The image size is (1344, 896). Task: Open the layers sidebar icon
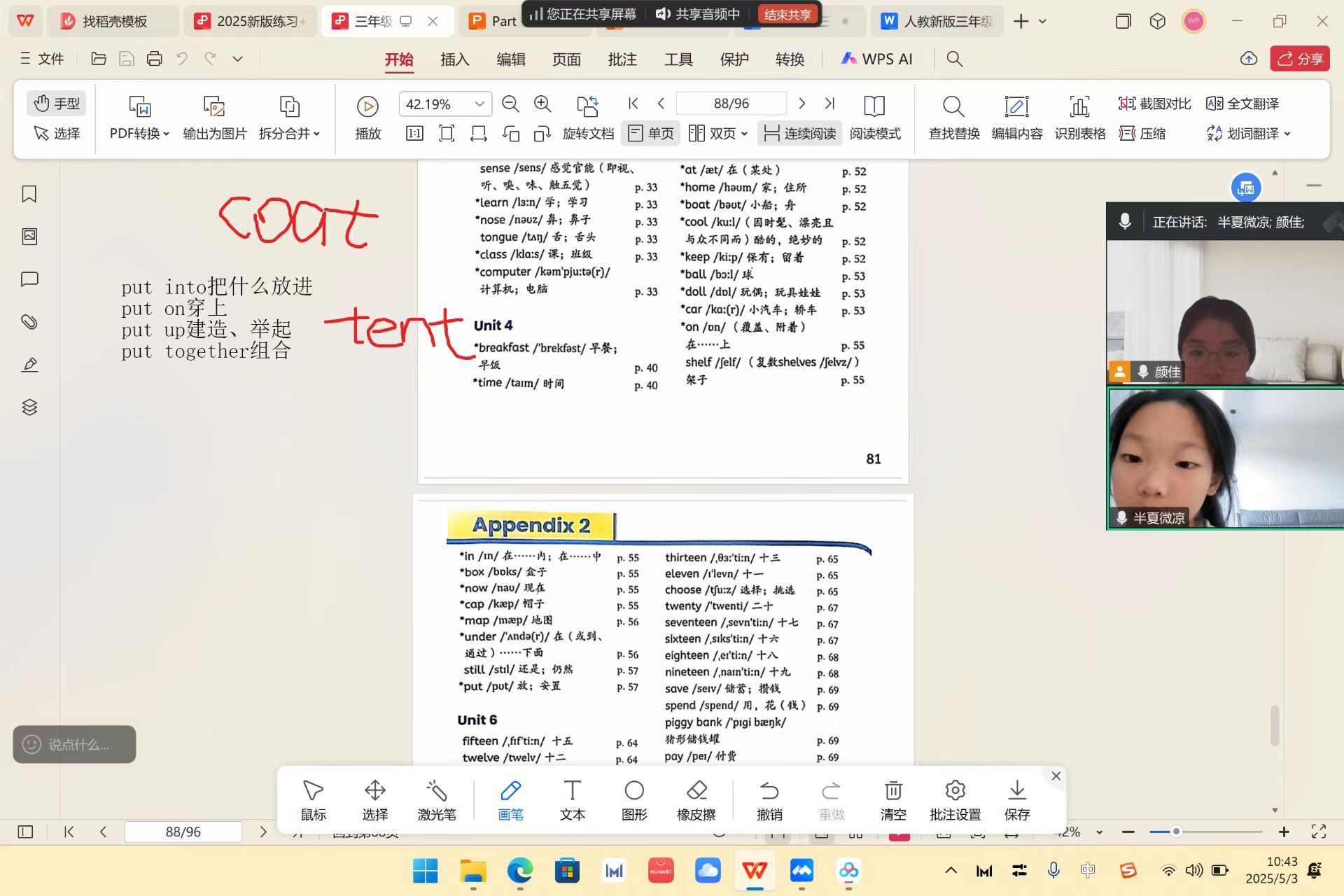[x=29, y=407]
